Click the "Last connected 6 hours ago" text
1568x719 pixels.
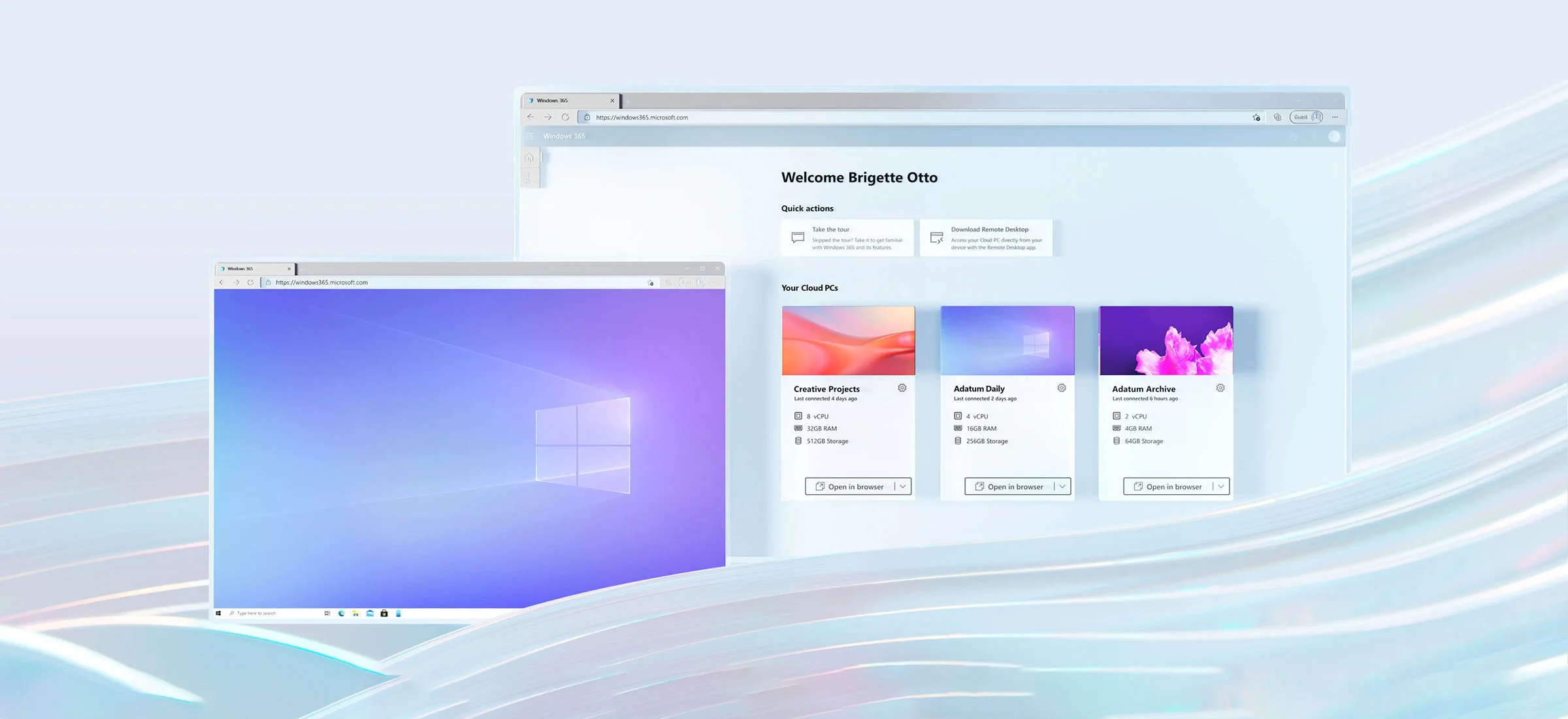click(1145, 399)
